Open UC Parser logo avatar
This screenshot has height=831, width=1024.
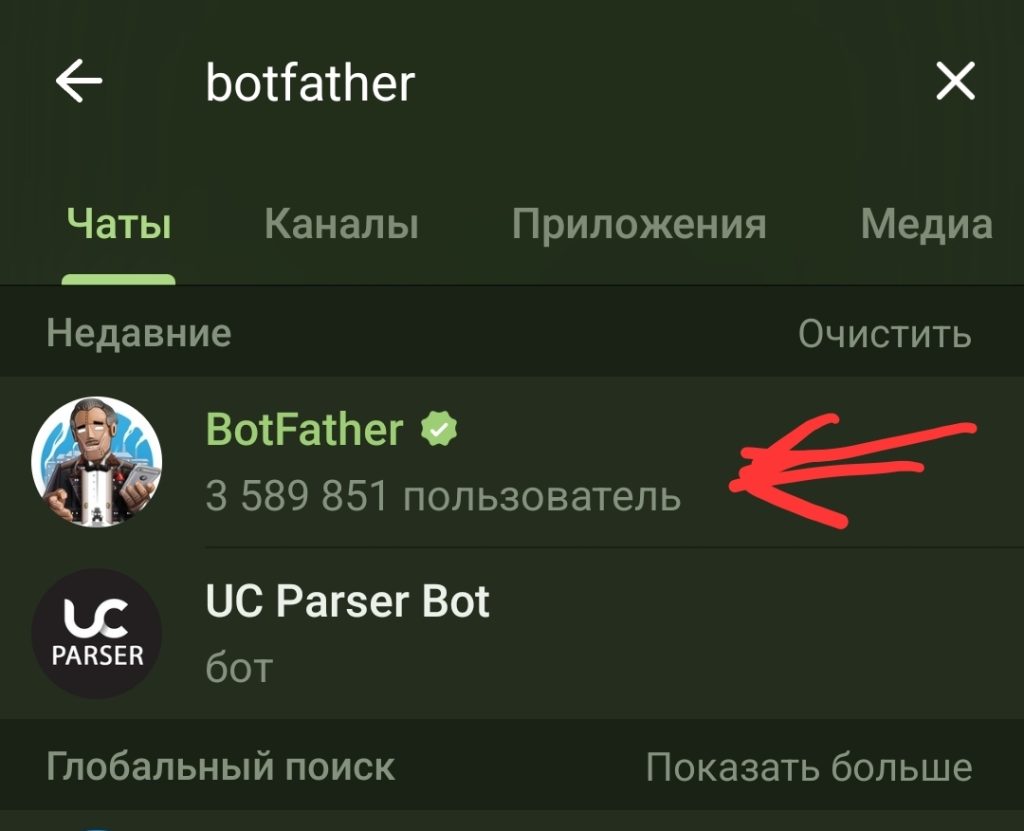(97, 633)
